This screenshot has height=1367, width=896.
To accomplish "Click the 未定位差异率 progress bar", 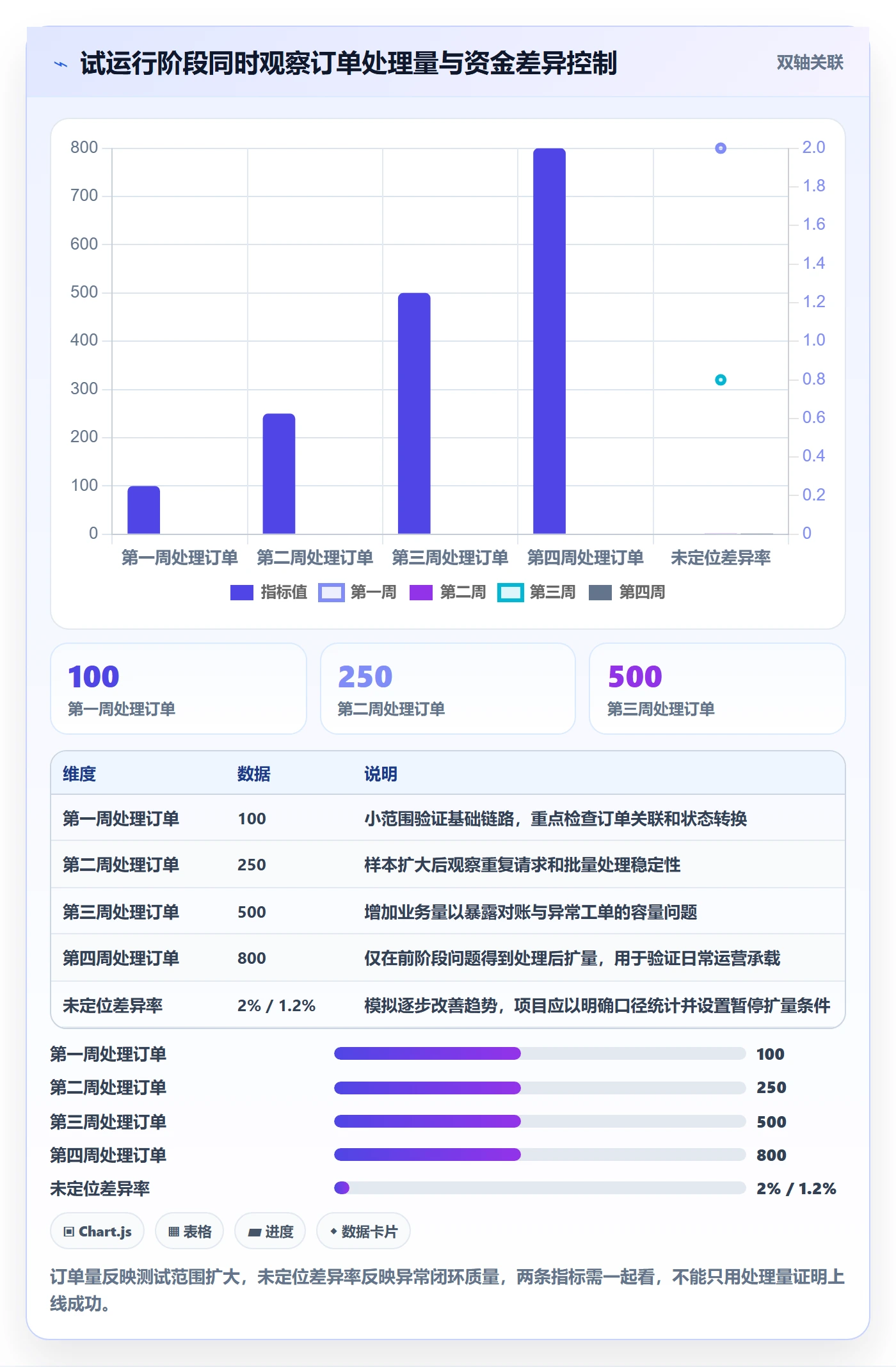I will tap(540, 1188).
